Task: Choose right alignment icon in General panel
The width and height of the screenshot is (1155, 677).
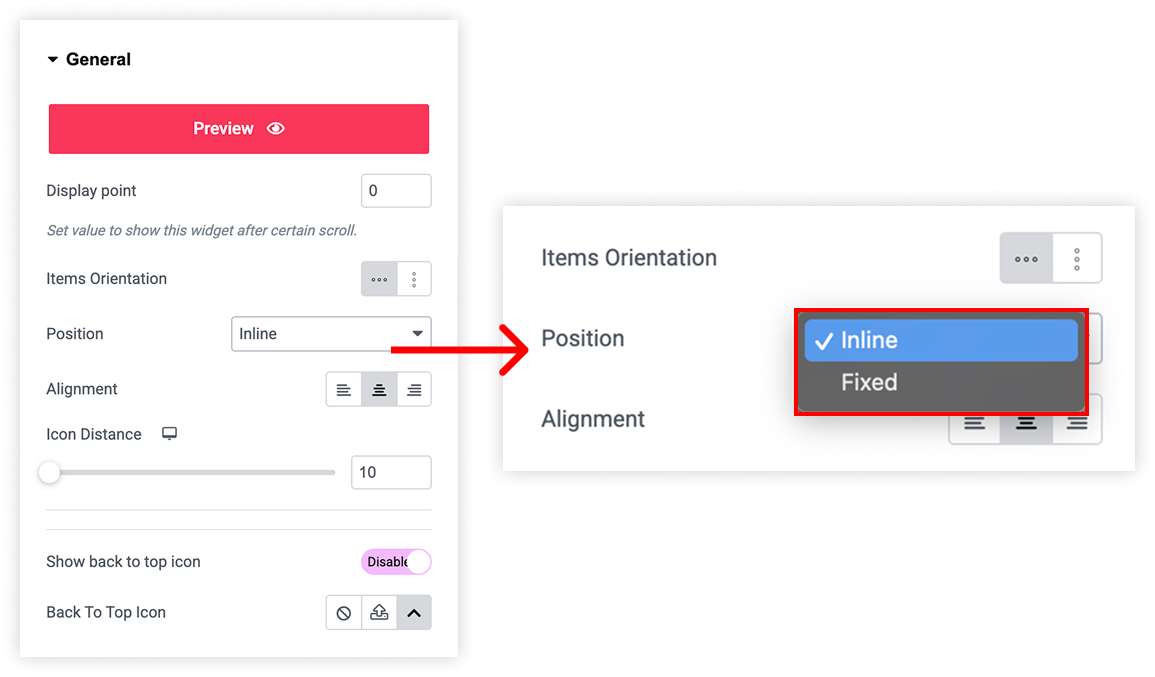Action: click(x=414, y=390)
